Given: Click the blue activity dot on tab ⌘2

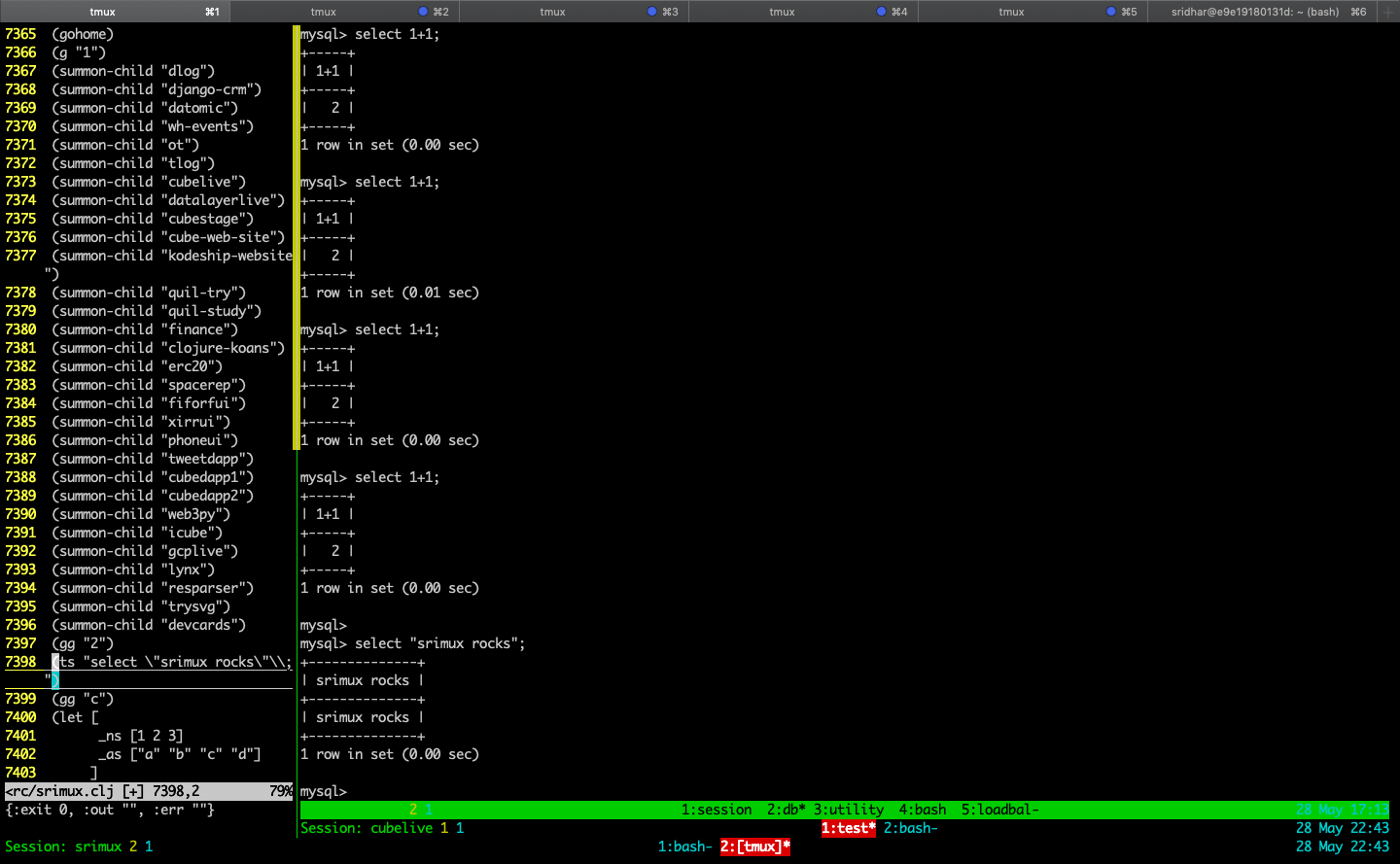Looking at the screenshot, I should click(423, 12).
